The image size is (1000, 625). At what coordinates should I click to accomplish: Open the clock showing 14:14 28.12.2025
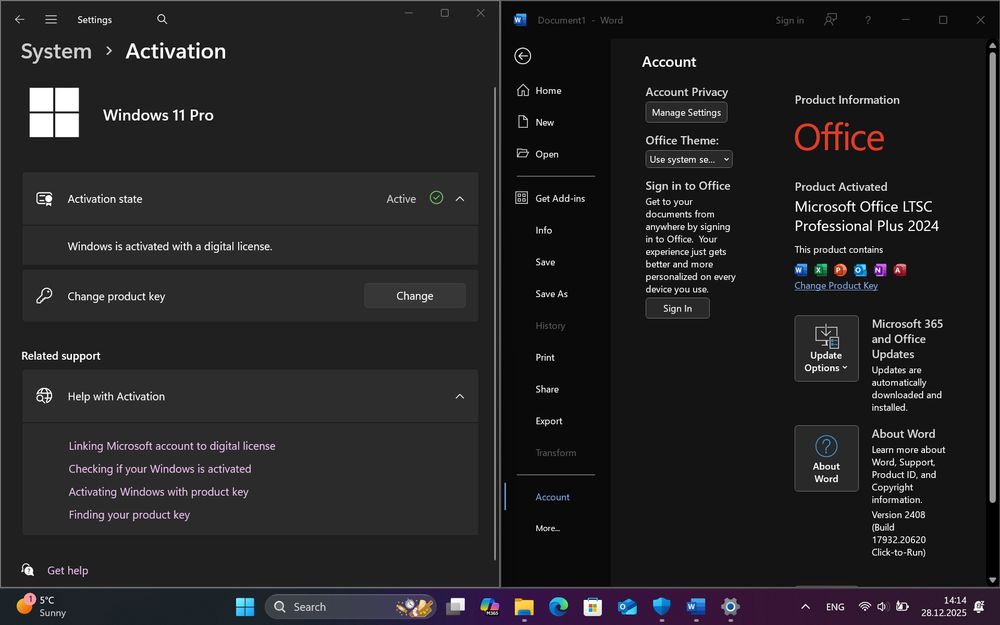point(944,607)
